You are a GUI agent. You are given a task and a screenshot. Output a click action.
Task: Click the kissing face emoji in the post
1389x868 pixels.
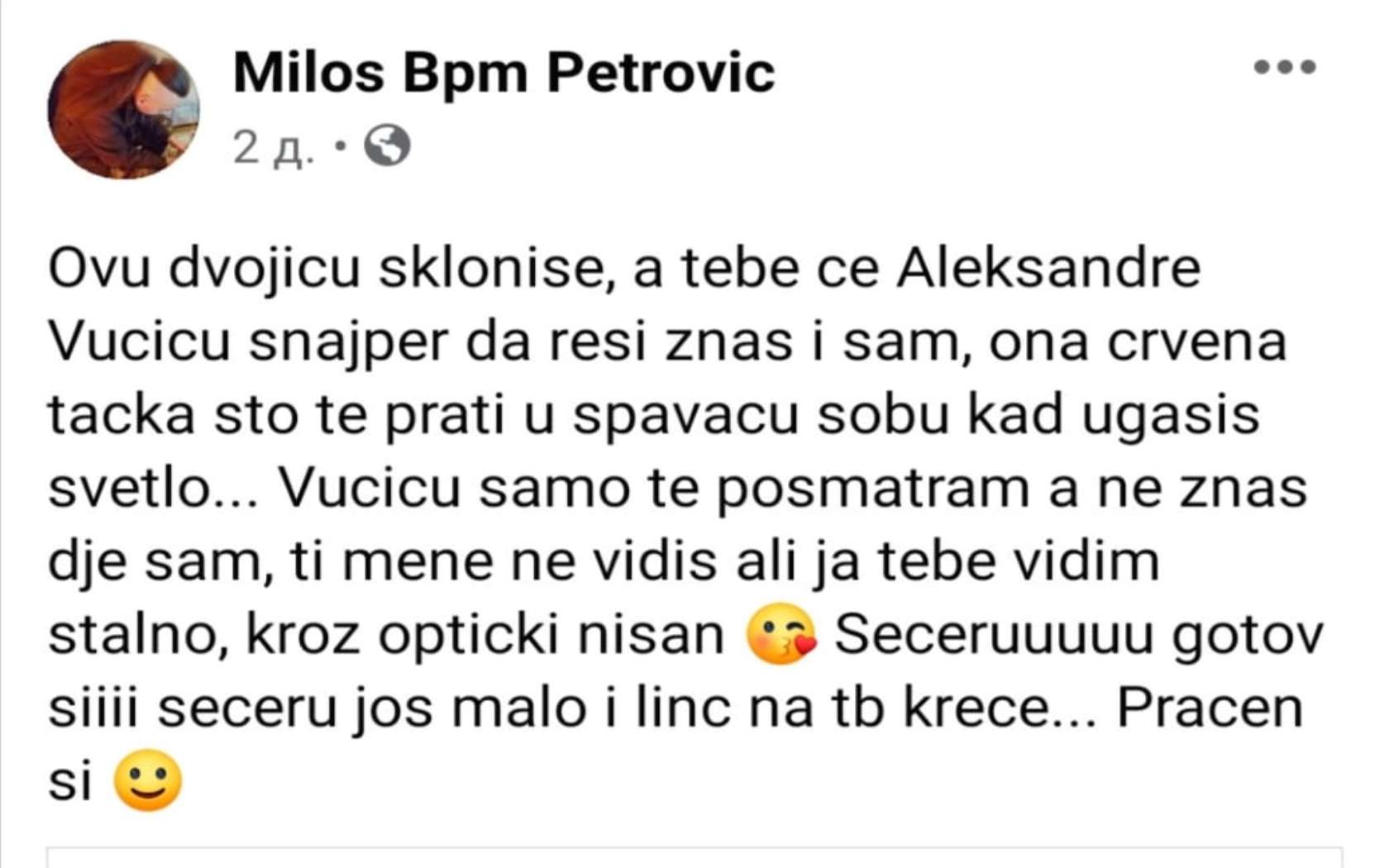tap(780, 634)
